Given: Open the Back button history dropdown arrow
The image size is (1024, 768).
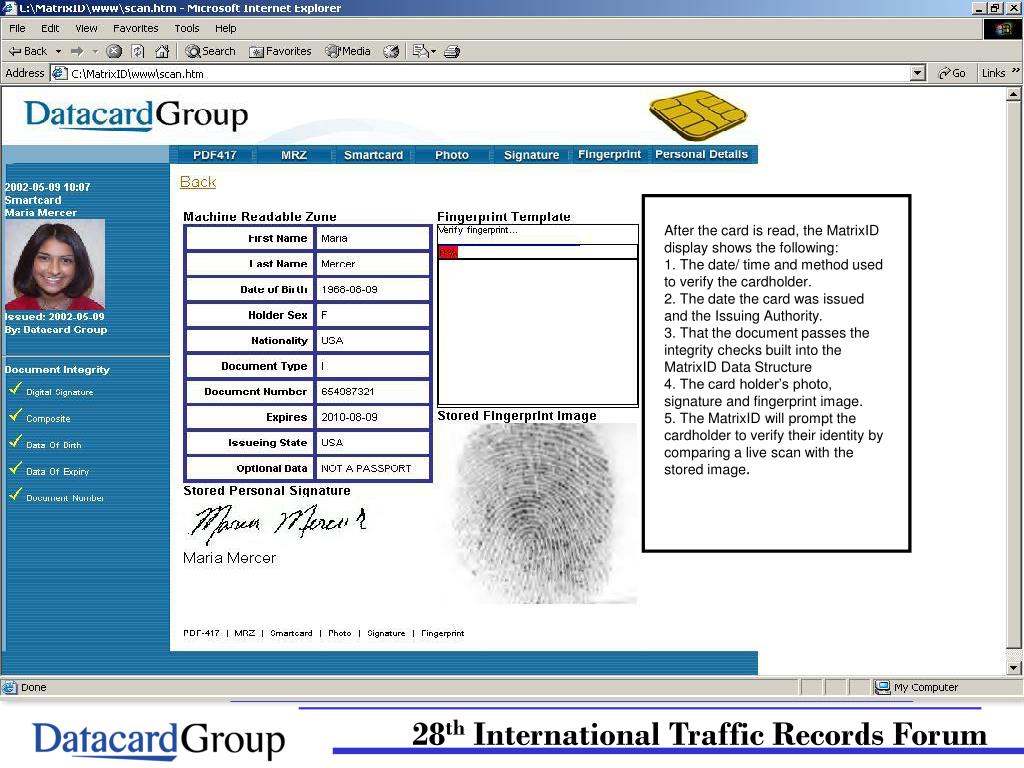Looking at the screenshot, I should tap(58, 51).
